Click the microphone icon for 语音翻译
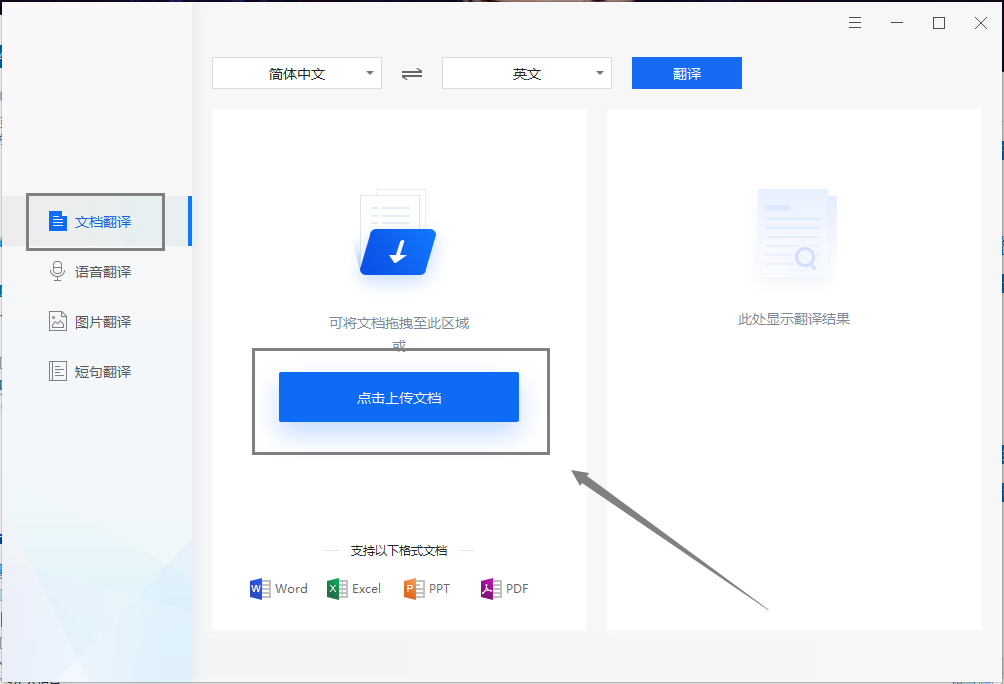 click(57, 271)
